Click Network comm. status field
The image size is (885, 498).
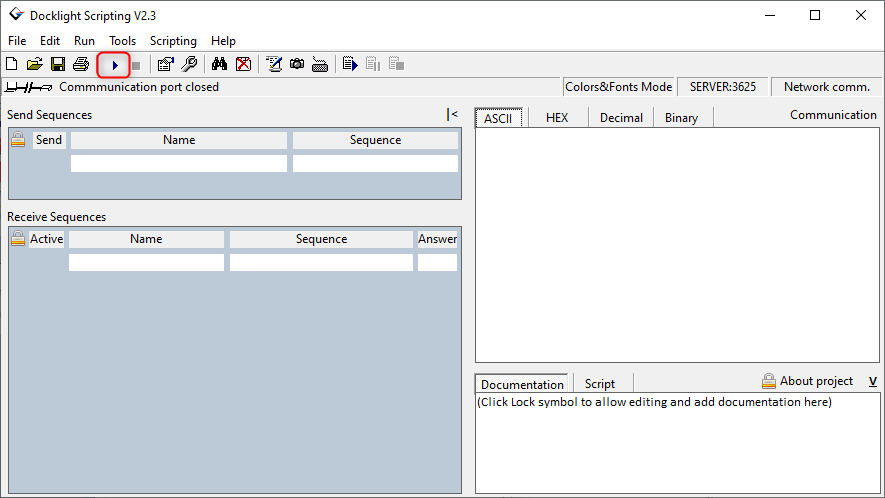tap(826, 87)
